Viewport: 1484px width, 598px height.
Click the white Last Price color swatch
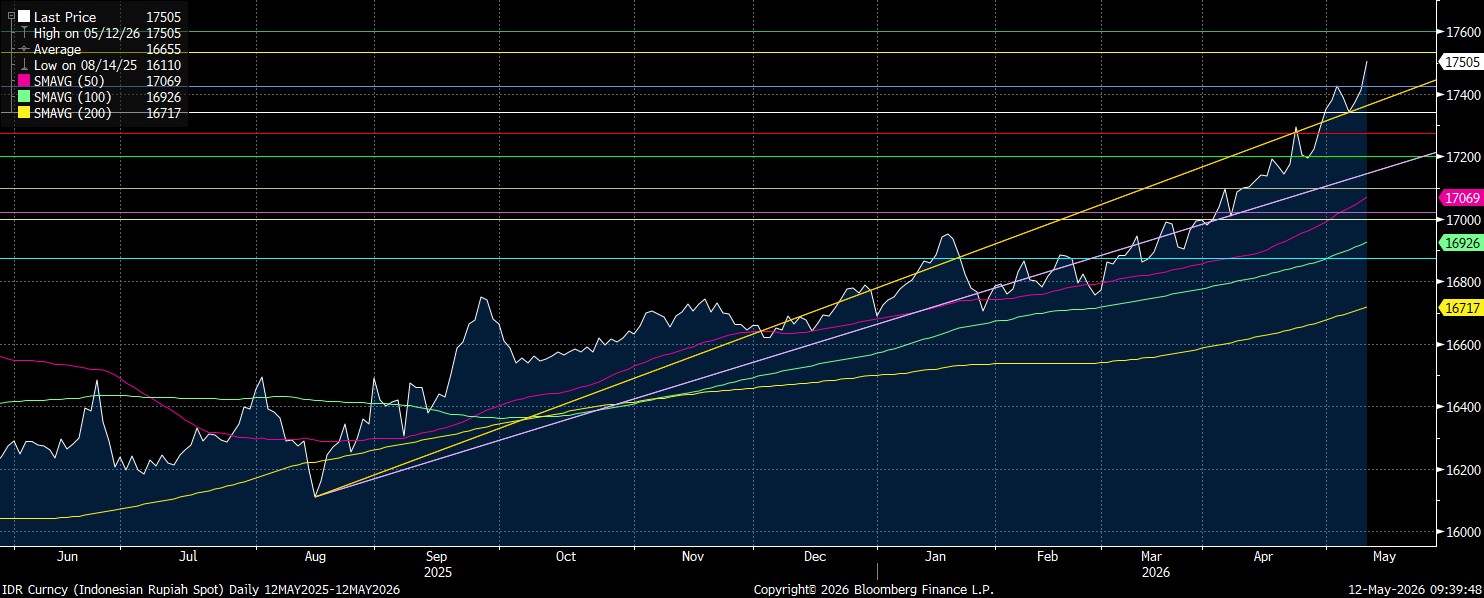pos(24,17)
